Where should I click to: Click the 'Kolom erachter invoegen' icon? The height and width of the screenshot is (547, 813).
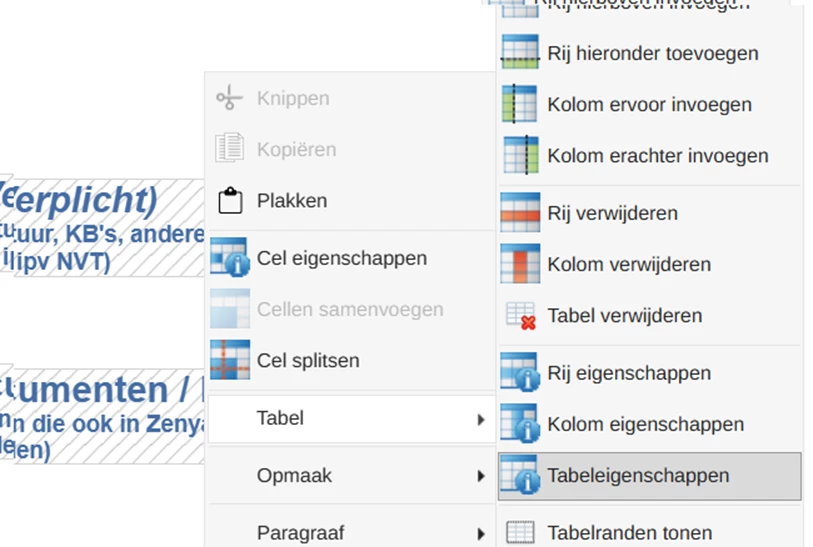[x=520, y=155]
